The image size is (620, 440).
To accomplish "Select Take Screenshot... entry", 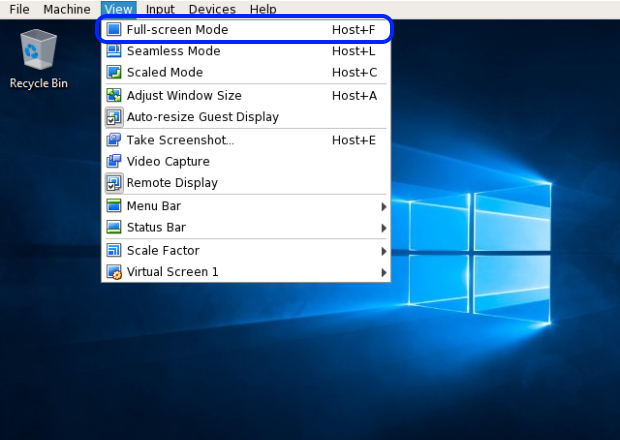I will coord(245,140).
